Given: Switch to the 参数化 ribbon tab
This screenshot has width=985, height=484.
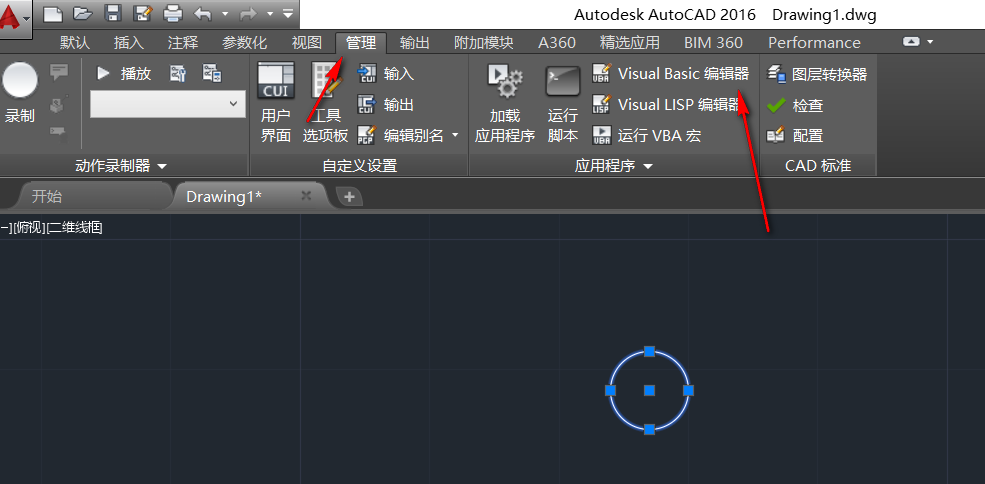Looking at the screenshot, I should (244, 43).
